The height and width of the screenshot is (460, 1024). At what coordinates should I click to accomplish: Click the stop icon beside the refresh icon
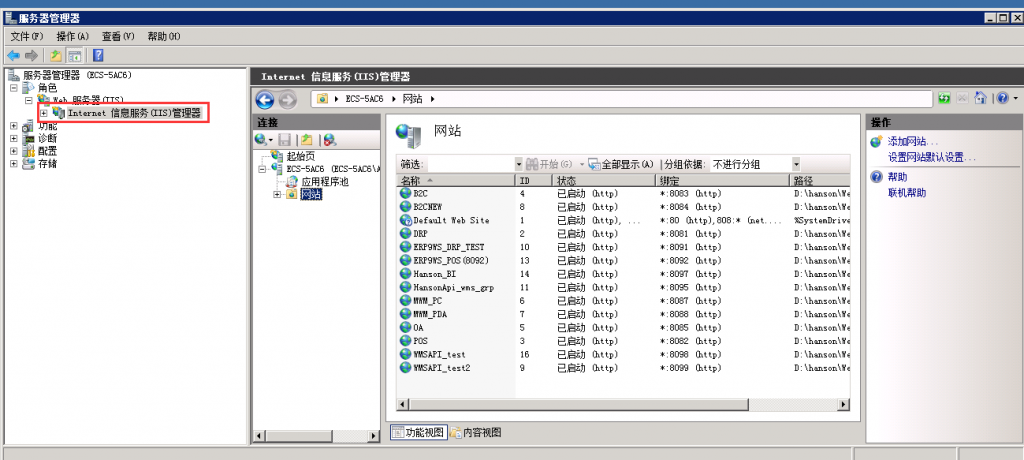(x=963, y=98)
